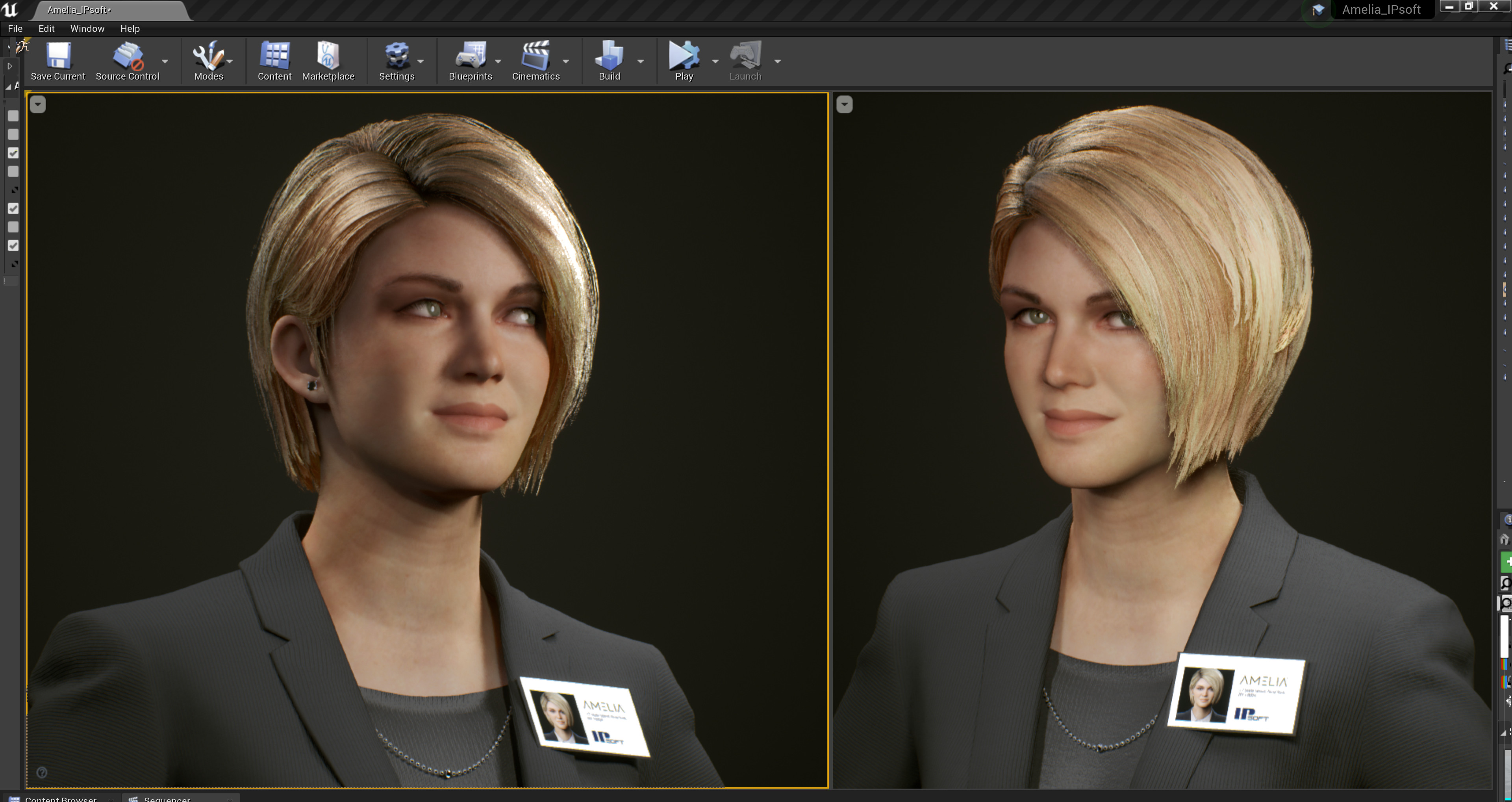
Task: Click the Amelia_IPsoft project name label
Action: click(x=1381, y=9)
